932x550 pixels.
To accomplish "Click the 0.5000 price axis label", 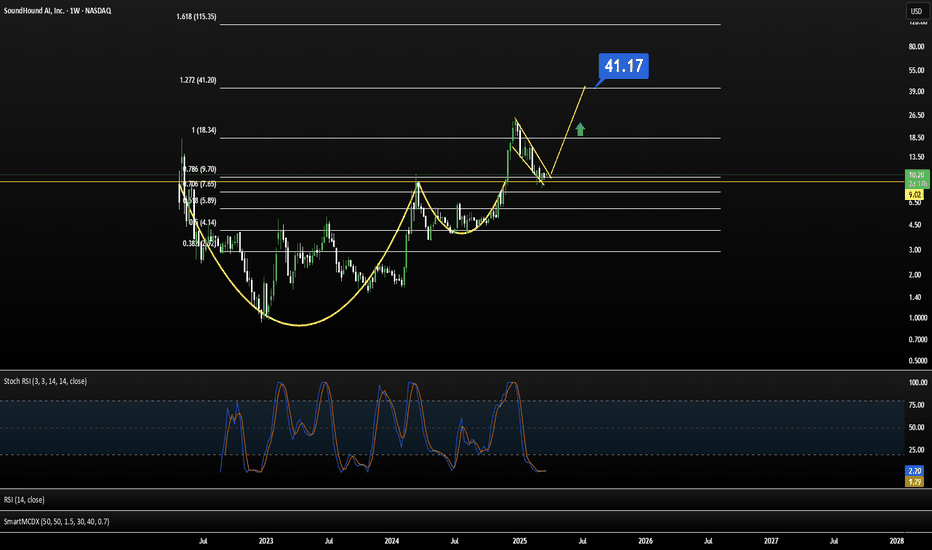I will 918,360.
